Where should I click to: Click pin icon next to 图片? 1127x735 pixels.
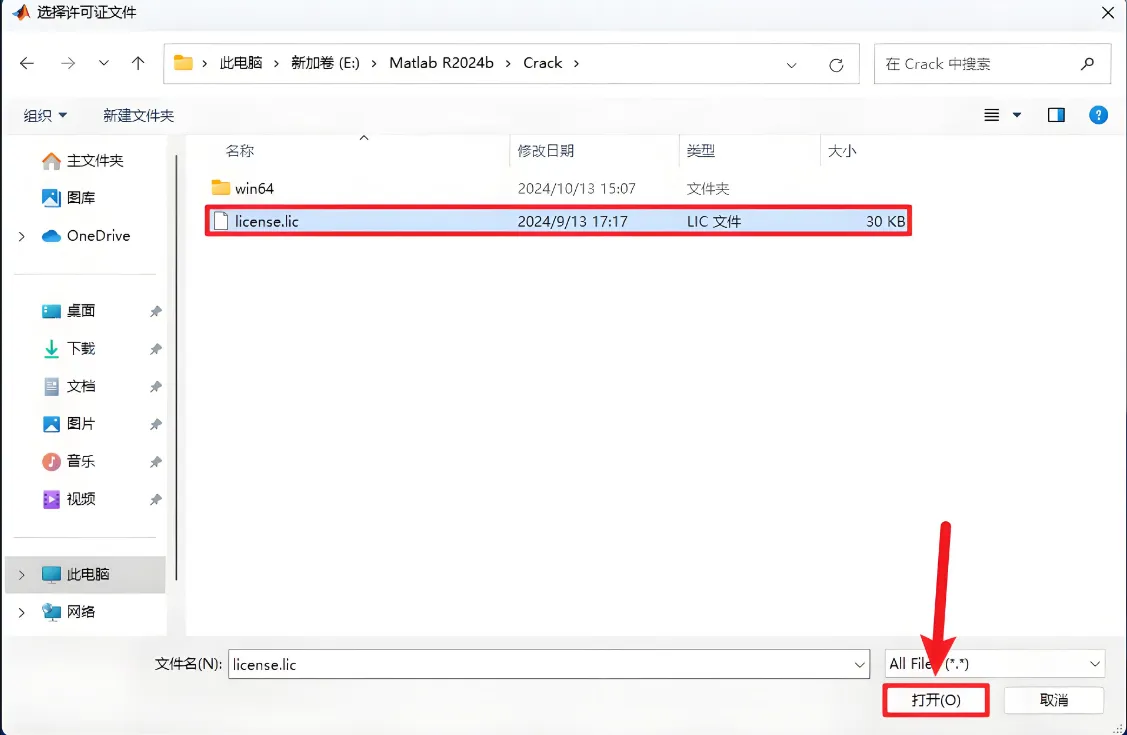point(155,425)
